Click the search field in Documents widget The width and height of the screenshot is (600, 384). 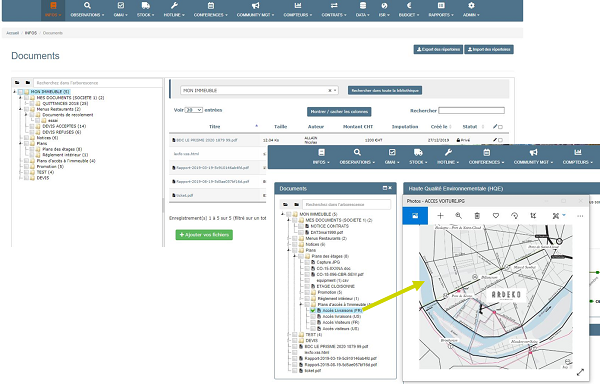tap(346, 205)
